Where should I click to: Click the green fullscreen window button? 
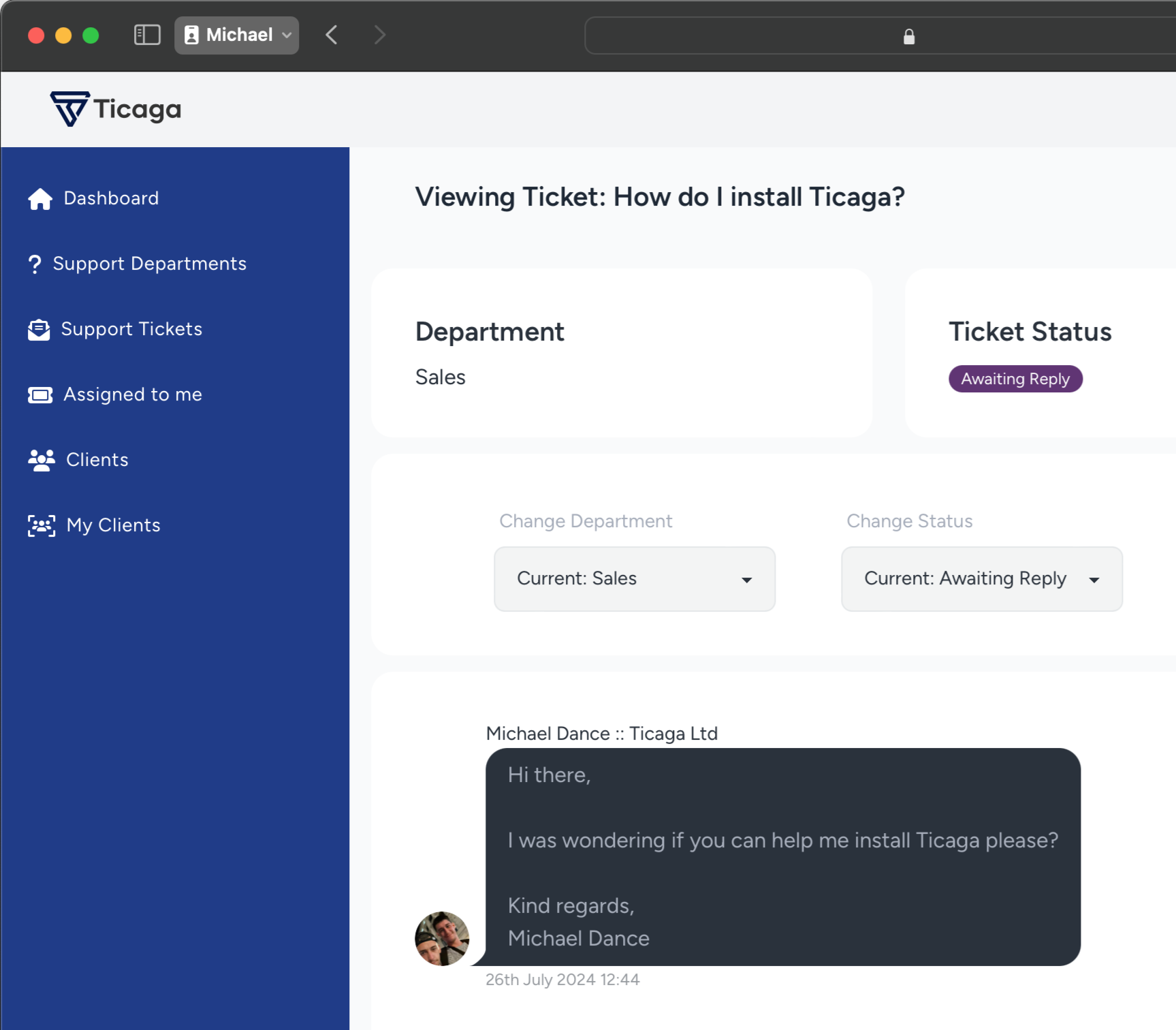coord(91,35)
